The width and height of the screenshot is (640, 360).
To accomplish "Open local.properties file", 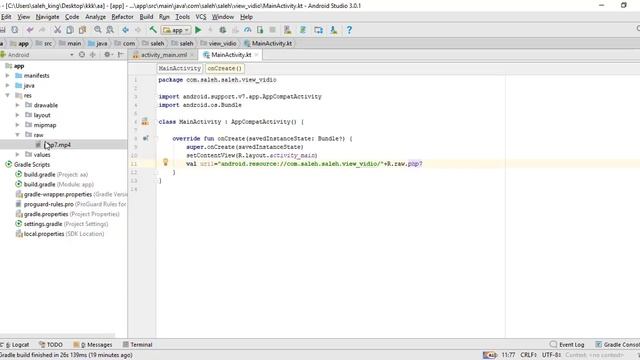I will coord(60,234).
